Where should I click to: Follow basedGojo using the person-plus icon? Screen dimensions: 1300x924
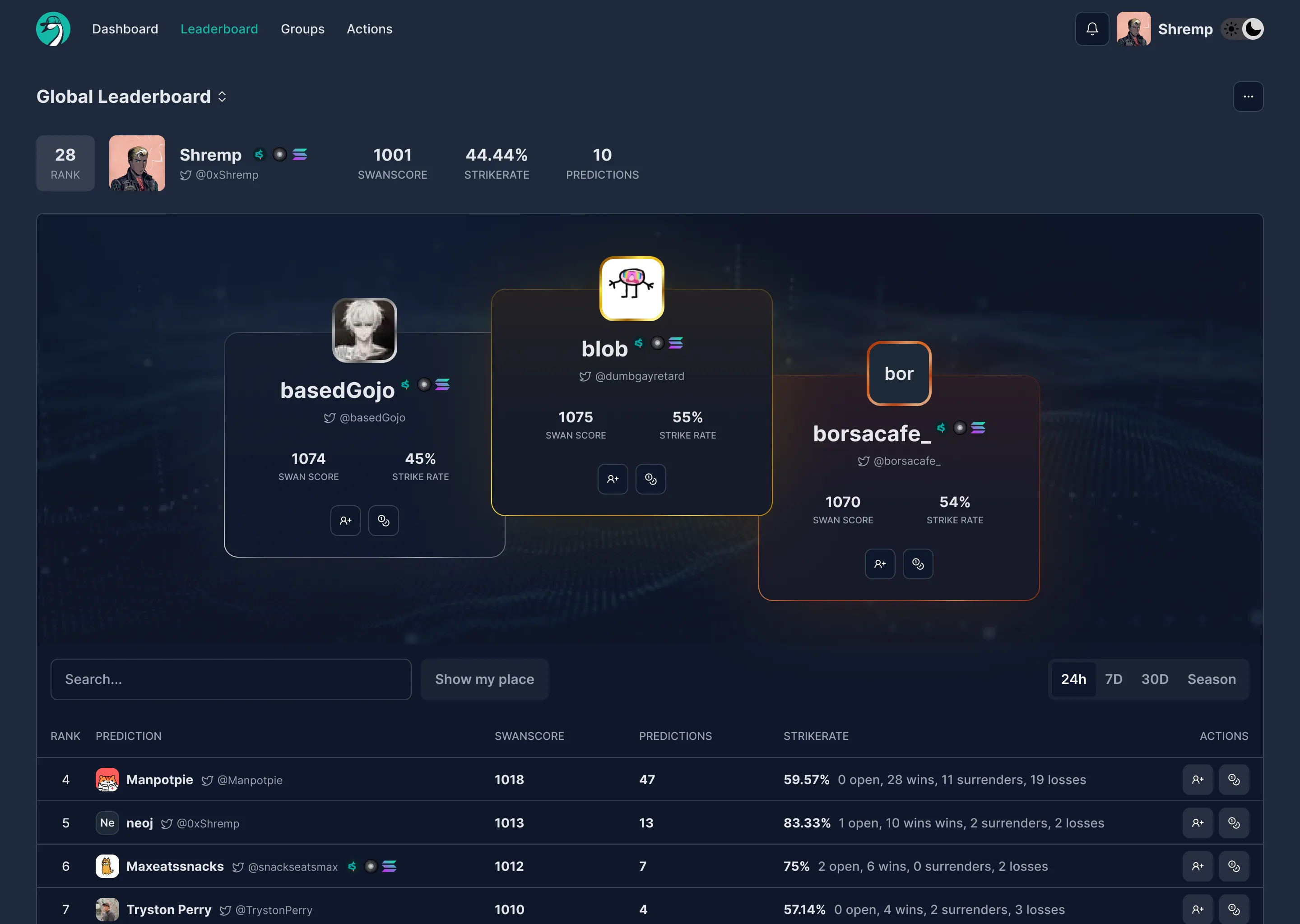pos(345,521)
